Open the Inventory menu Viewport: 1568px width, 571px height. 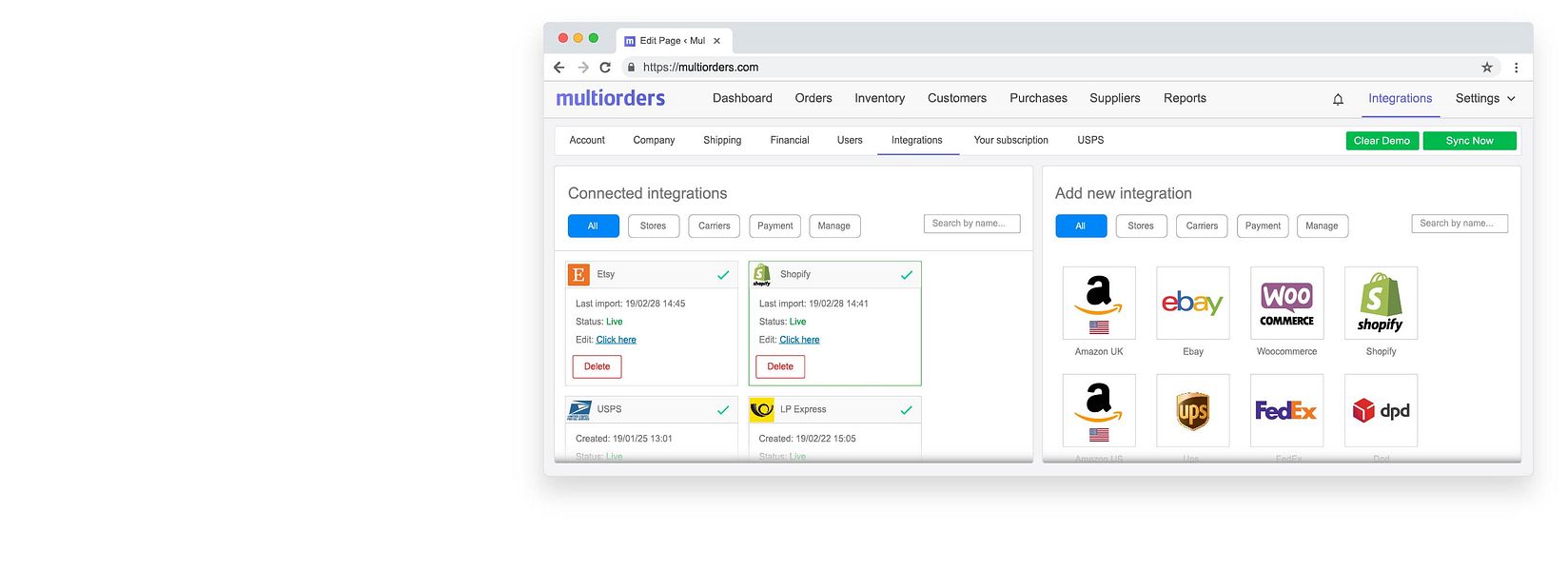tap(879, 98)
